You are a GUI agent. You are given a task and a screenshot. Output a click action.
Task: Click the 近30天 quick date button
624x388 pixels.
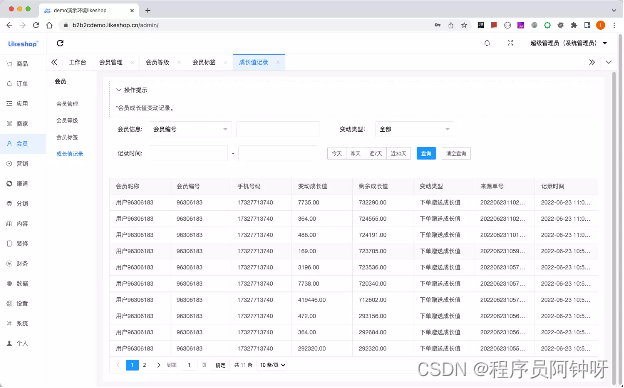[x=398, y=154]
